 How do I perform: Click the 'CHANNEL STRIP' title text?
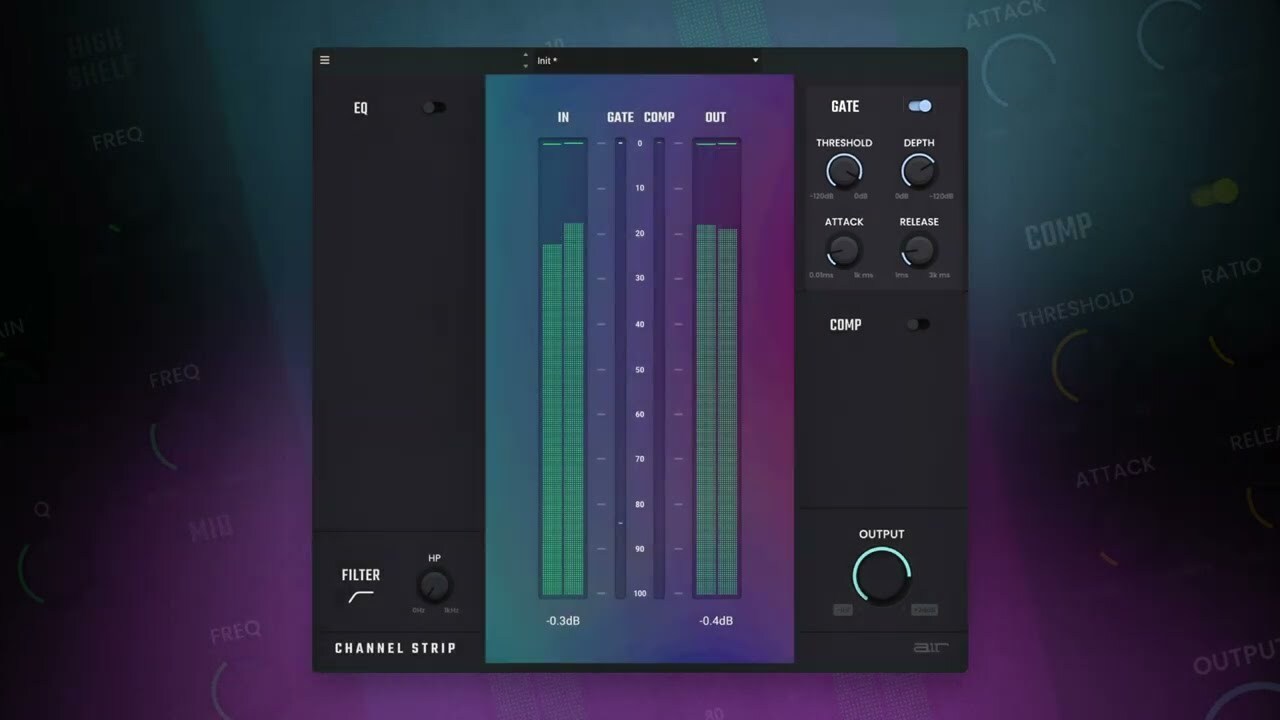click(395, 648)
